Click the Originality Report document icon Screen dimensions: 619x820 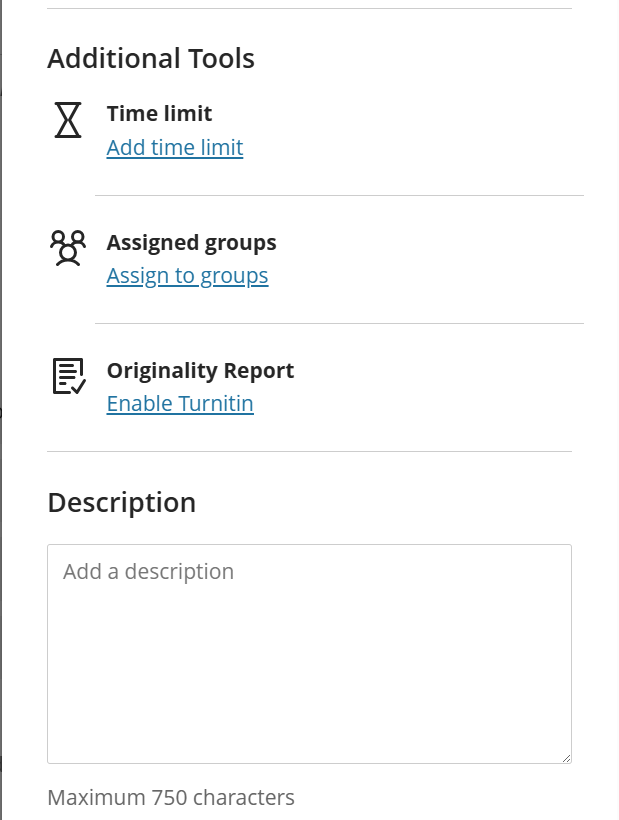pos(68,376)
